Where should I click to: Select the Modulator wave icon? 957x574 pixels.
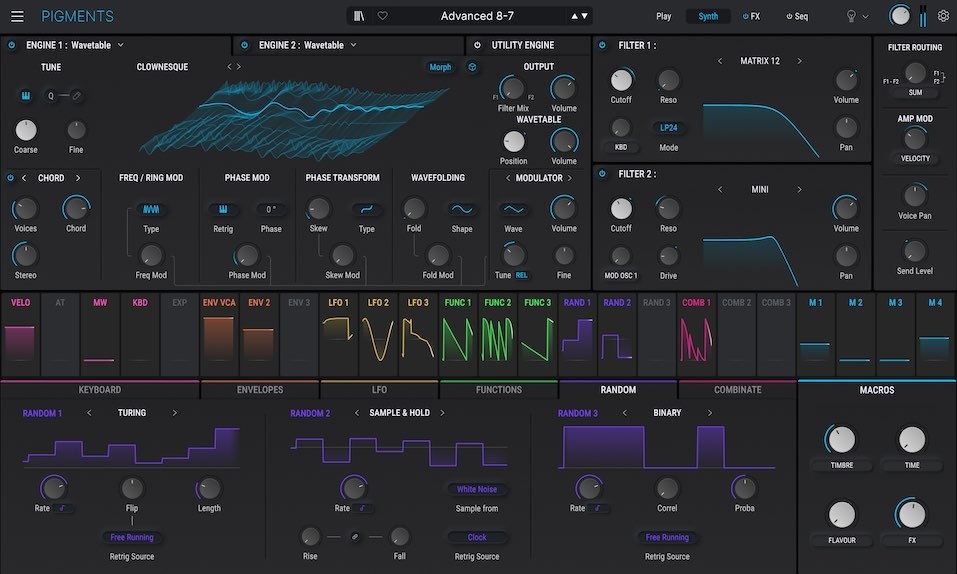[513, 209]
